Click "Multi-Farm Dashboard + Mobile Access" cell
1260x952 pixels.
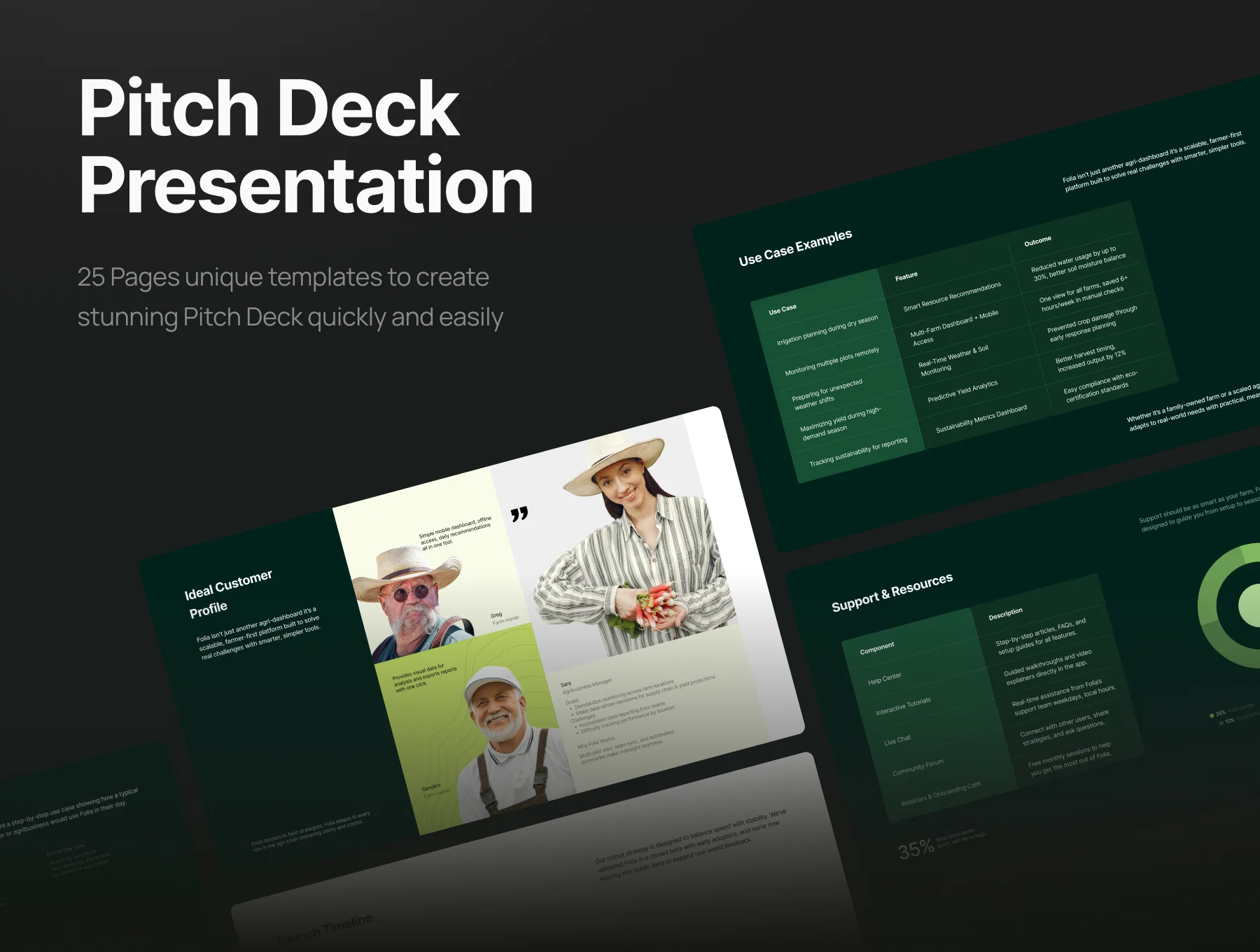click(x=954, y=327)
